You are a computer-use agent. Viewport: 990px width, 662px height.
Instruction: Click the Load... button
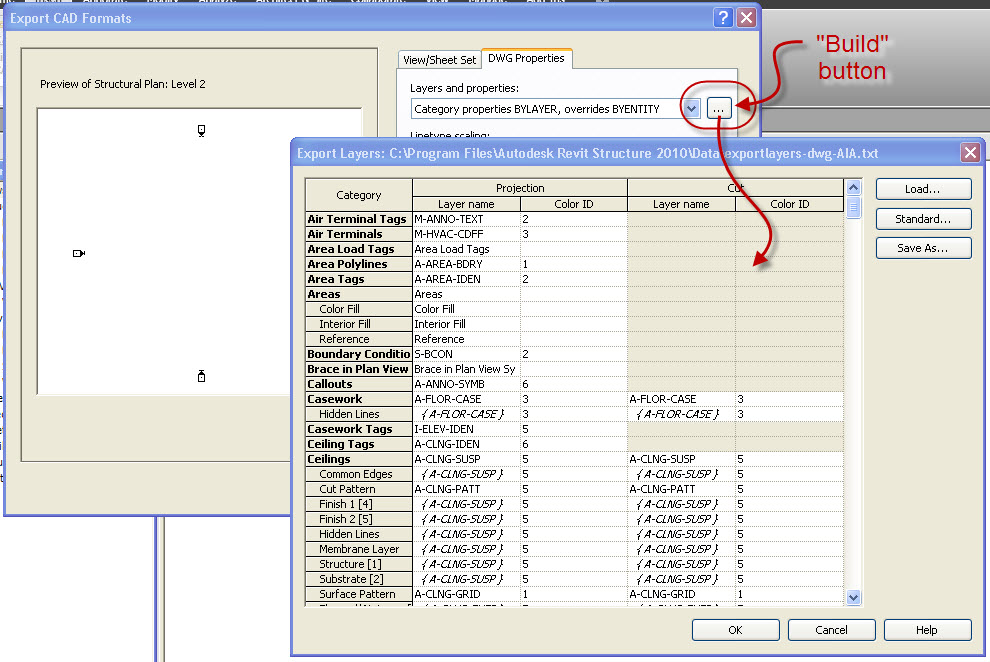click(923, 189)
